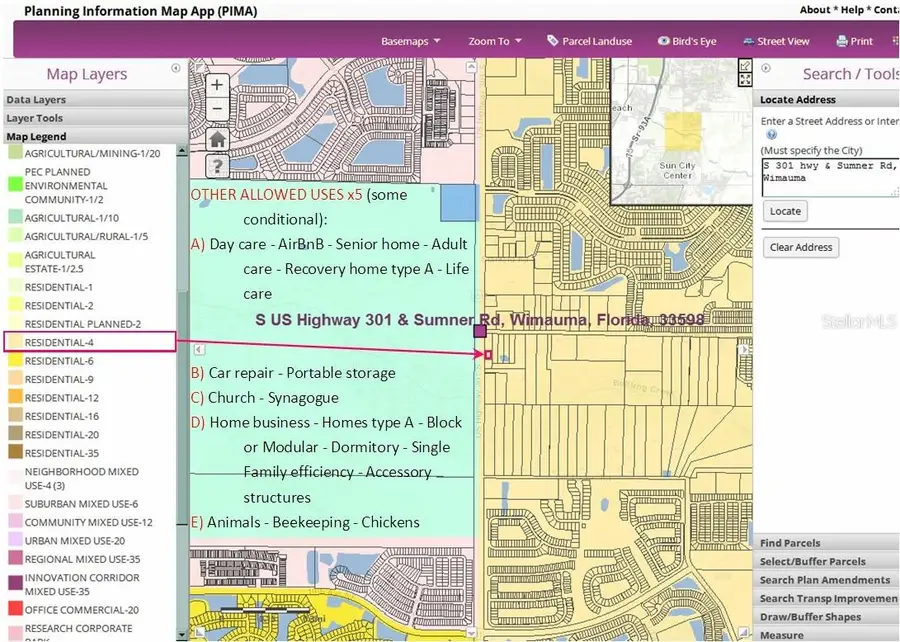
Task: Expand the Data Layers section
Action: [x=36, y=100]
